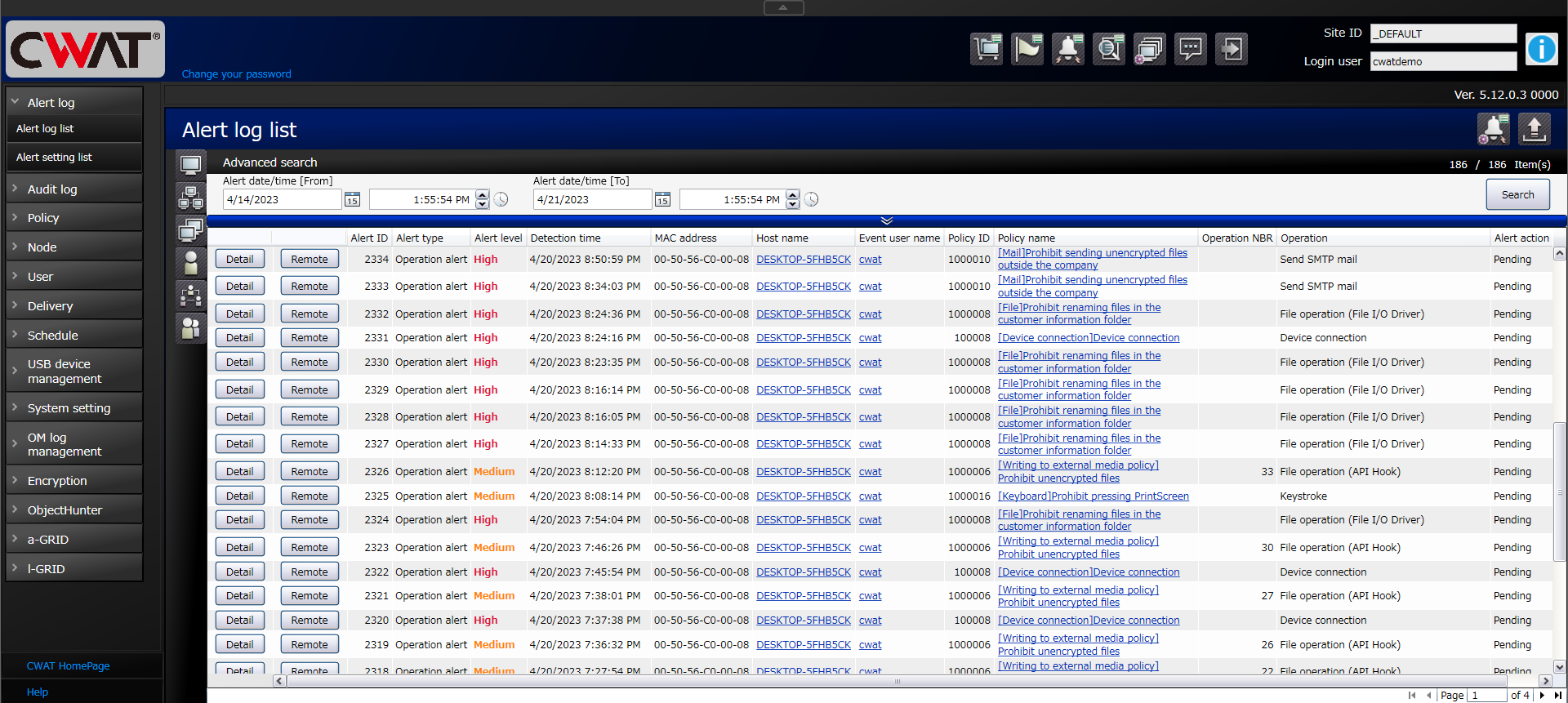Click the alert bell settings icon in title bar
Image resolution: width=1568 pixels, height=703 pixels.
(1493, 129)
